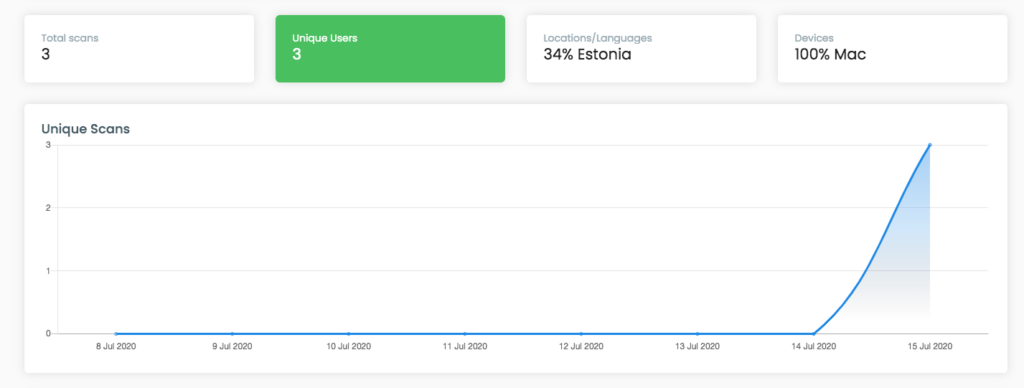Click the y-axis label 3
1024x388 pixels.
coord(48,145)
